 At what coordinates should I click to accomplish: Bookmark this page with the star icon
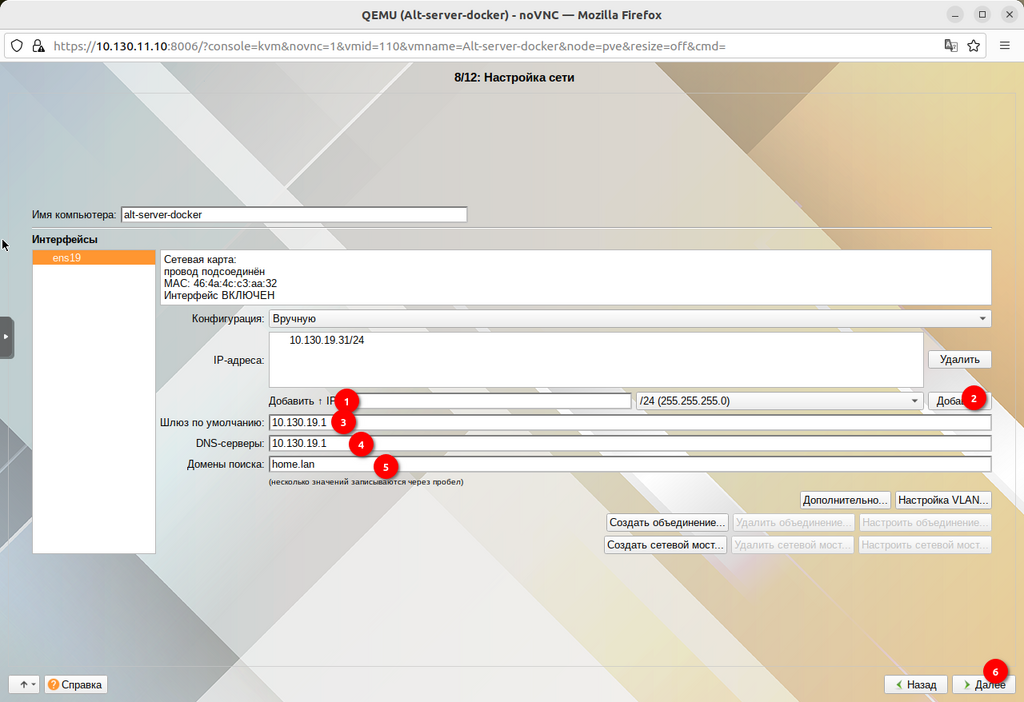click(x=973, y=46)
